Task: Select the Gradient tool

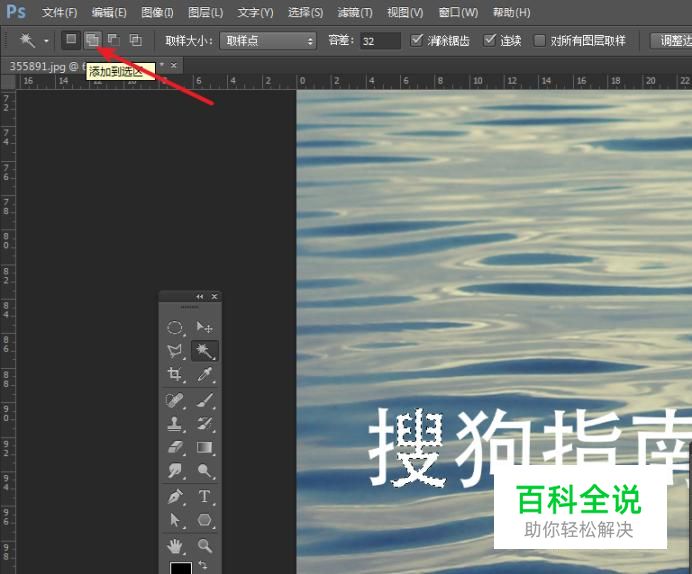Action: tap(204, 447)
